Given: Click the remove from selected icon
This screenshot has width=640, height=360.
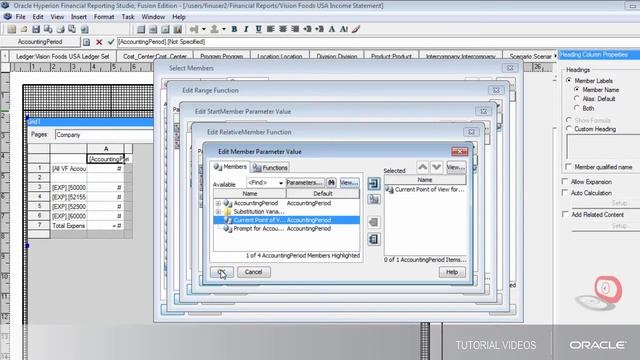Looking at the screenshot, I should [x=373, y=222].
